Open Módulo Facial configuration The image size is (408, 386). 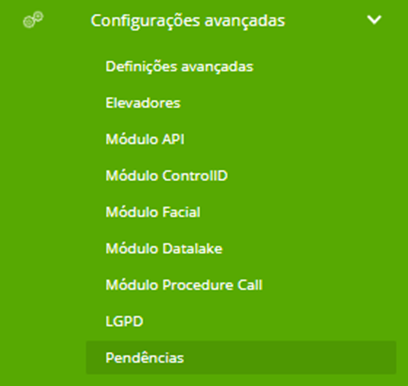153,212
